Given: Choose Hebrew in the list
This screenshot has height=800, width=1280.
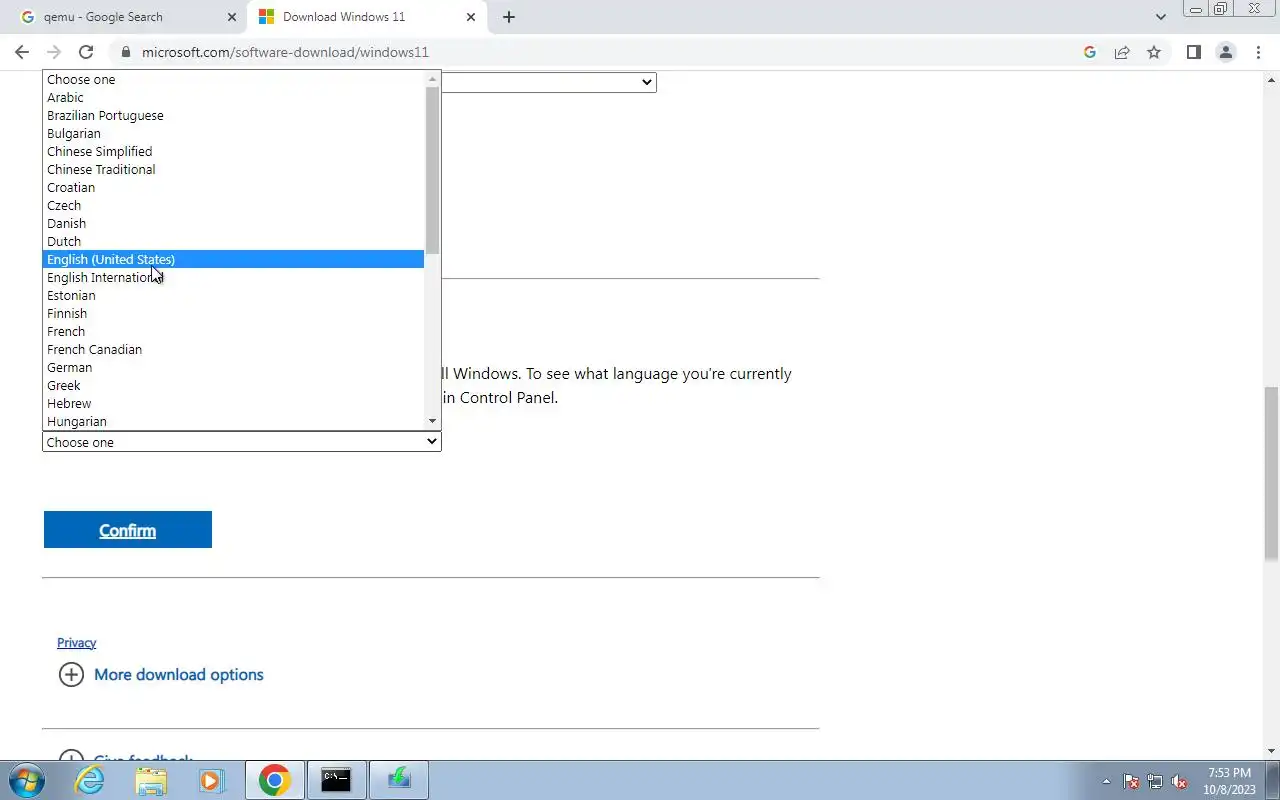Looking at the screenshot, I should pyautogui.click(x=234, y=403).
